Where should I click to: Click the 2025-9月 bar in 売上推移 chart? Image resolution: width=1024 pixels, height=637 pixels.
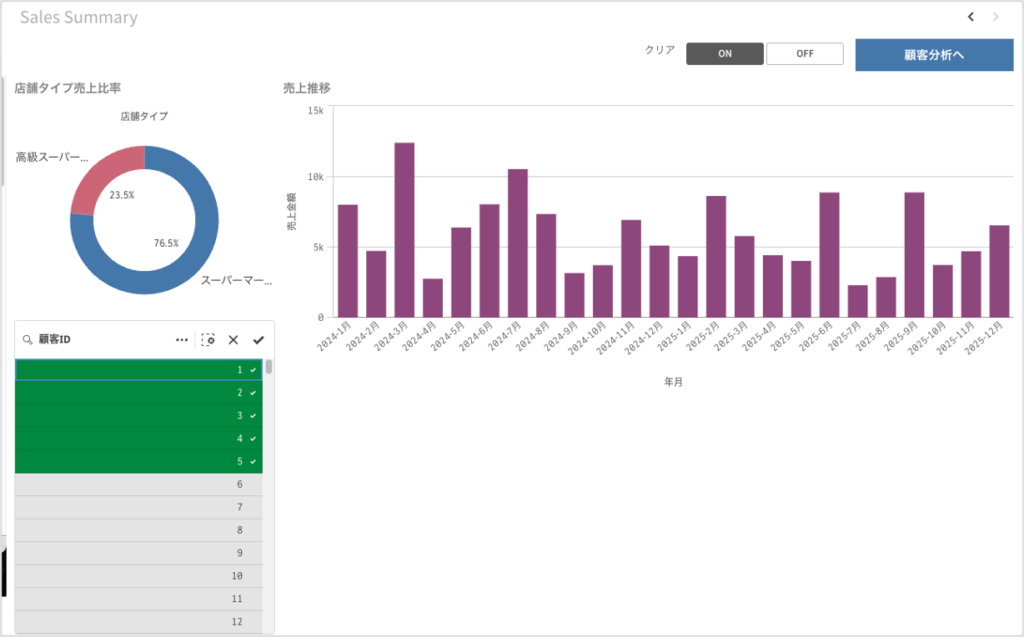coord(914,255)
